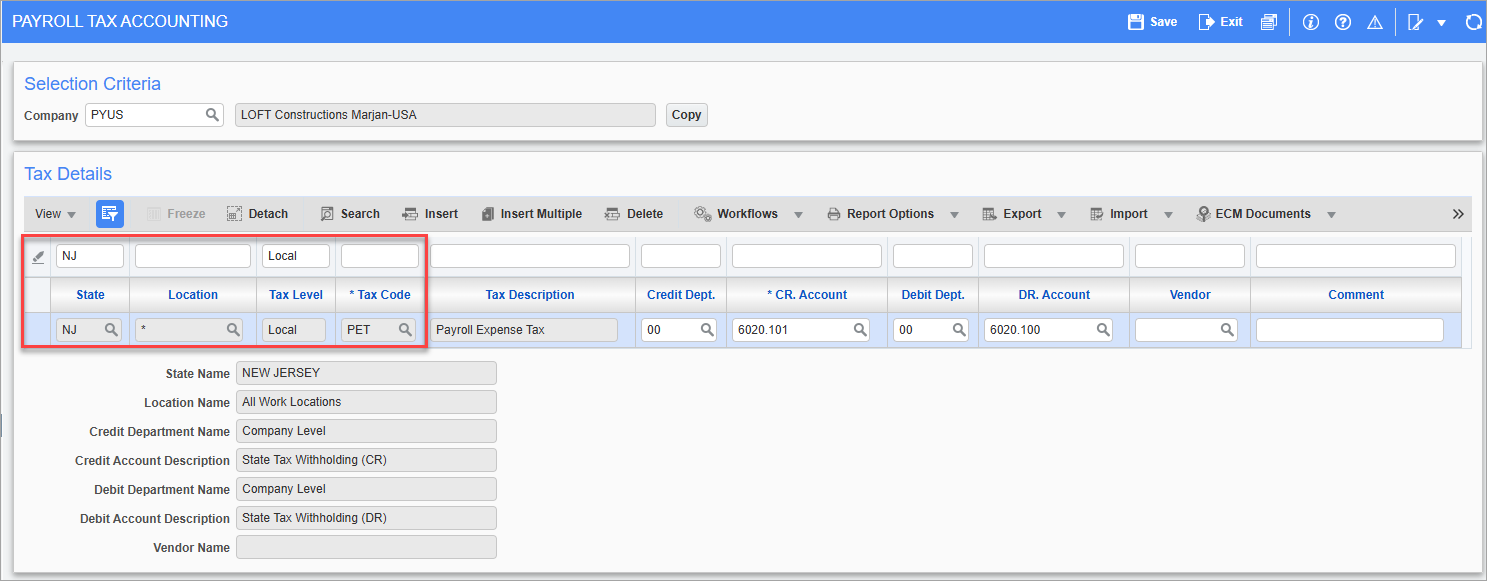Open the lookup magnifier in the Debit Dept. cell

[x=958, y=329]
